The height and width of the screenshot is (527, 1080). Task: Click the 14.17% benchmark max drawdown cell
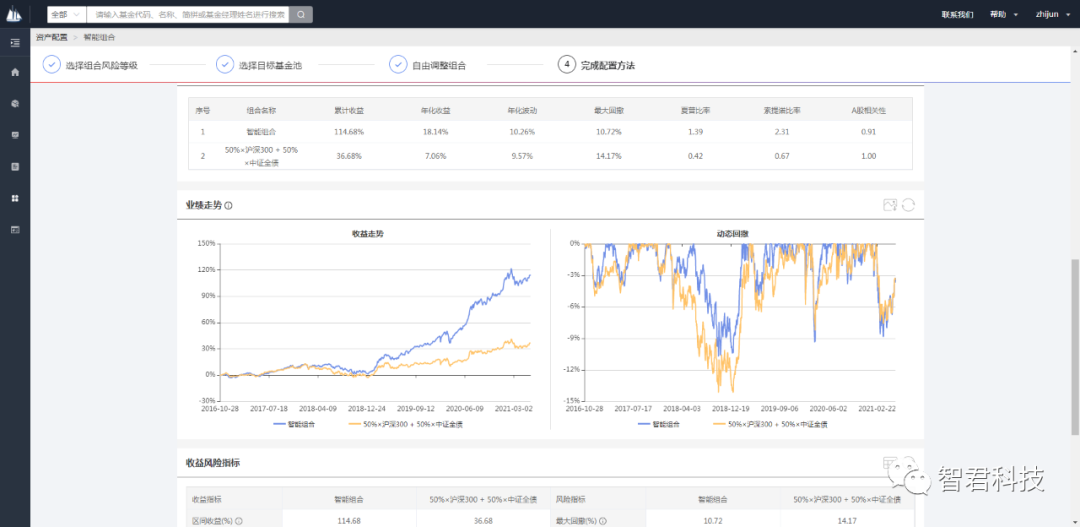pyautogui.click(x=609, y=156)
